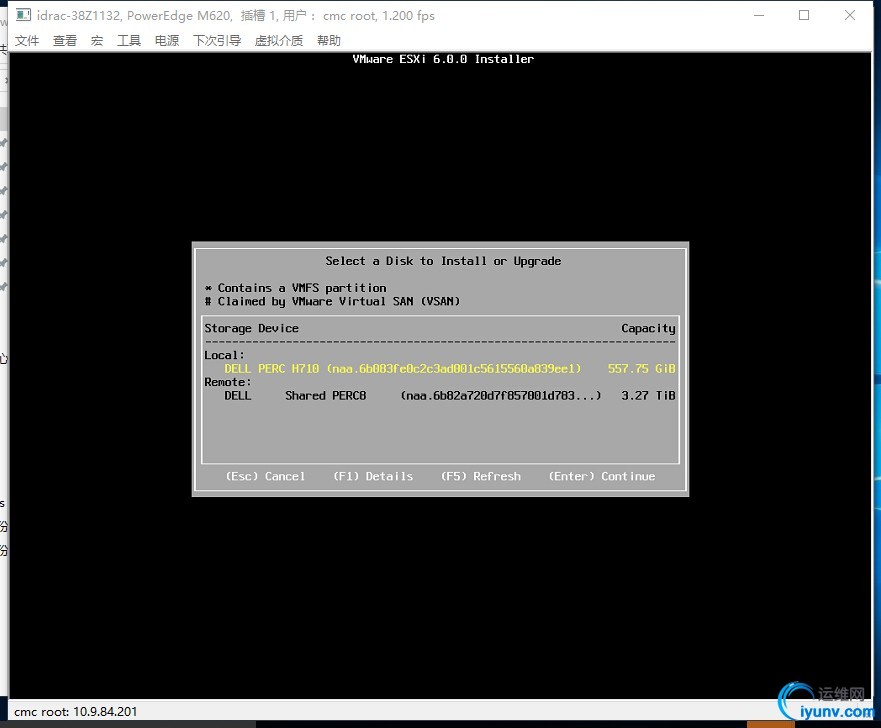
Task: Click the Contains a VMFS partition legend
Action: pos(296,288)
